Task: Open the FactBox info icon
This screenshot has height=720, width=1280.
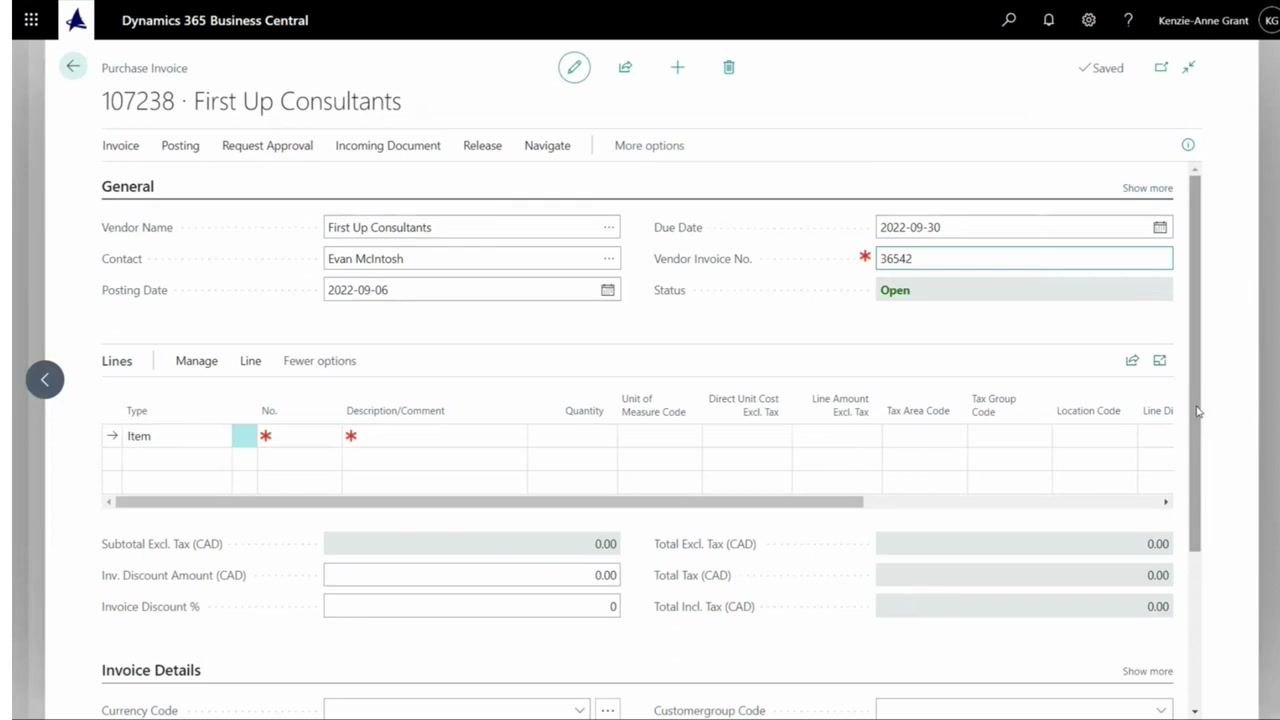Action: coord(1188,145)
